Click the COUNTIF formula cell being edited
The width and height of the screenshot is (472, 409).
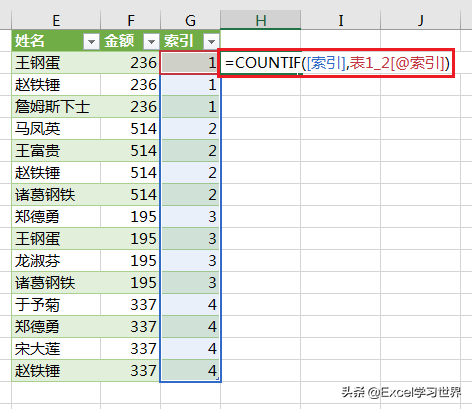[336, 63]
